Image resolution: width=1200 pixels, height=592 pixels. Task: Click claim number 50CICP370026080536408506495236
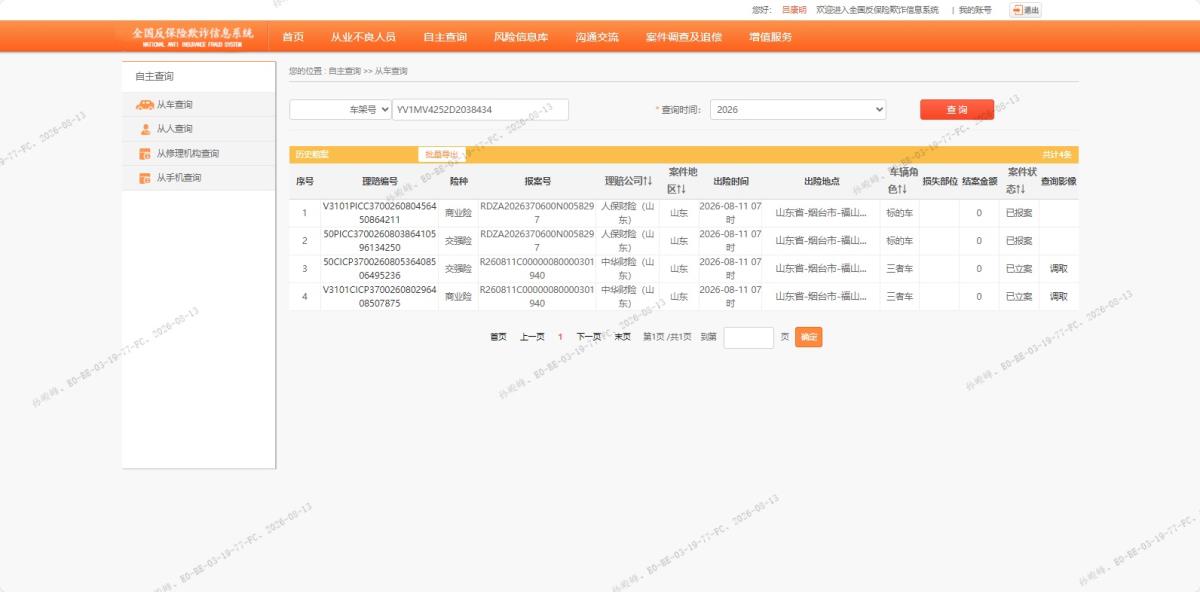click(x=379, y=269)
